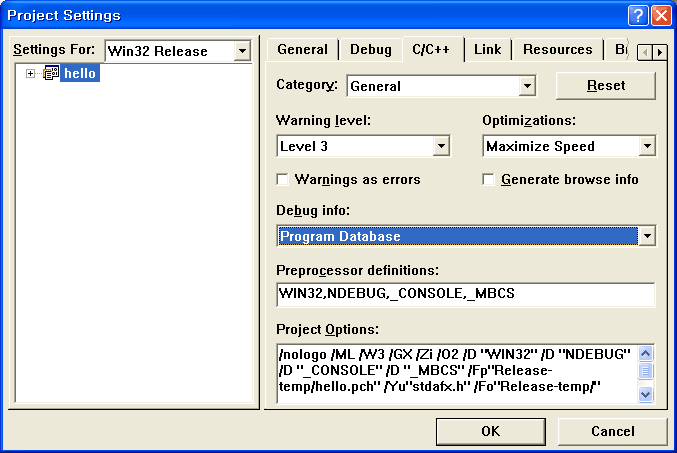Click in Preprocessor definitions field
This screenshot has height=453, width=677.
click(x=465, y=295)
